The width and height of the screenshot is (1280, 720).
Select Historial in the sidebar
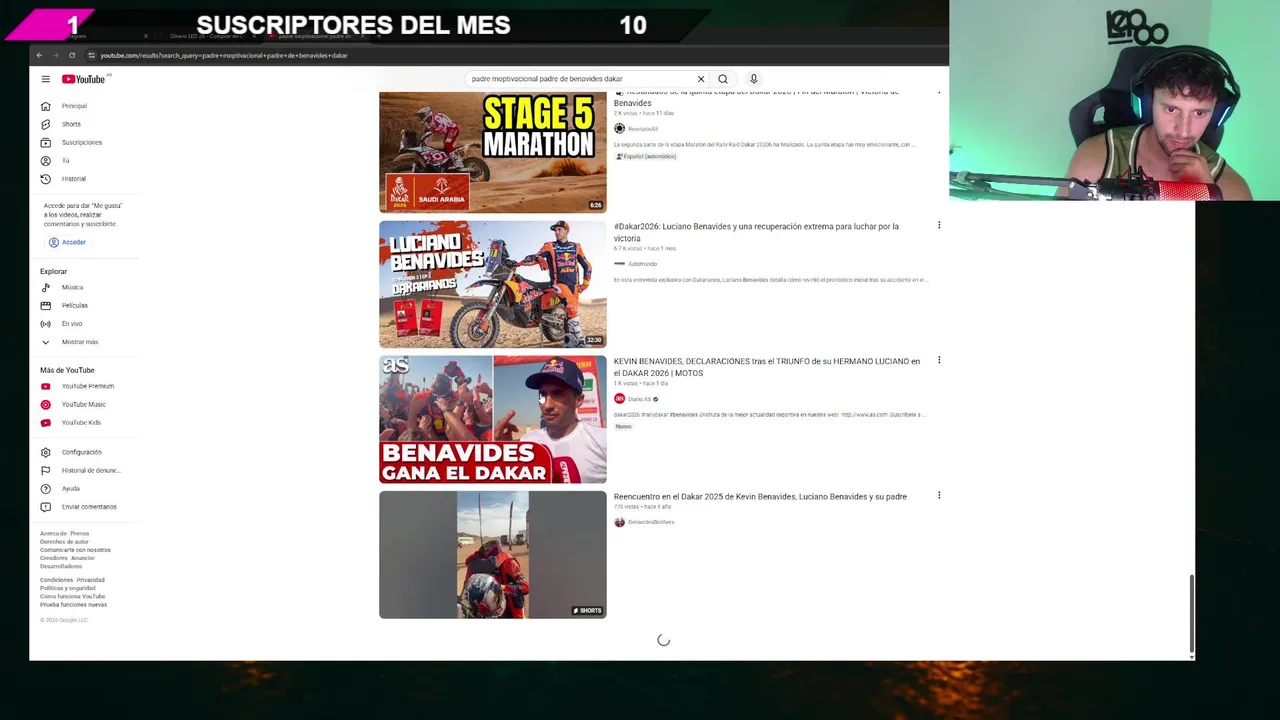click(74, 179)
